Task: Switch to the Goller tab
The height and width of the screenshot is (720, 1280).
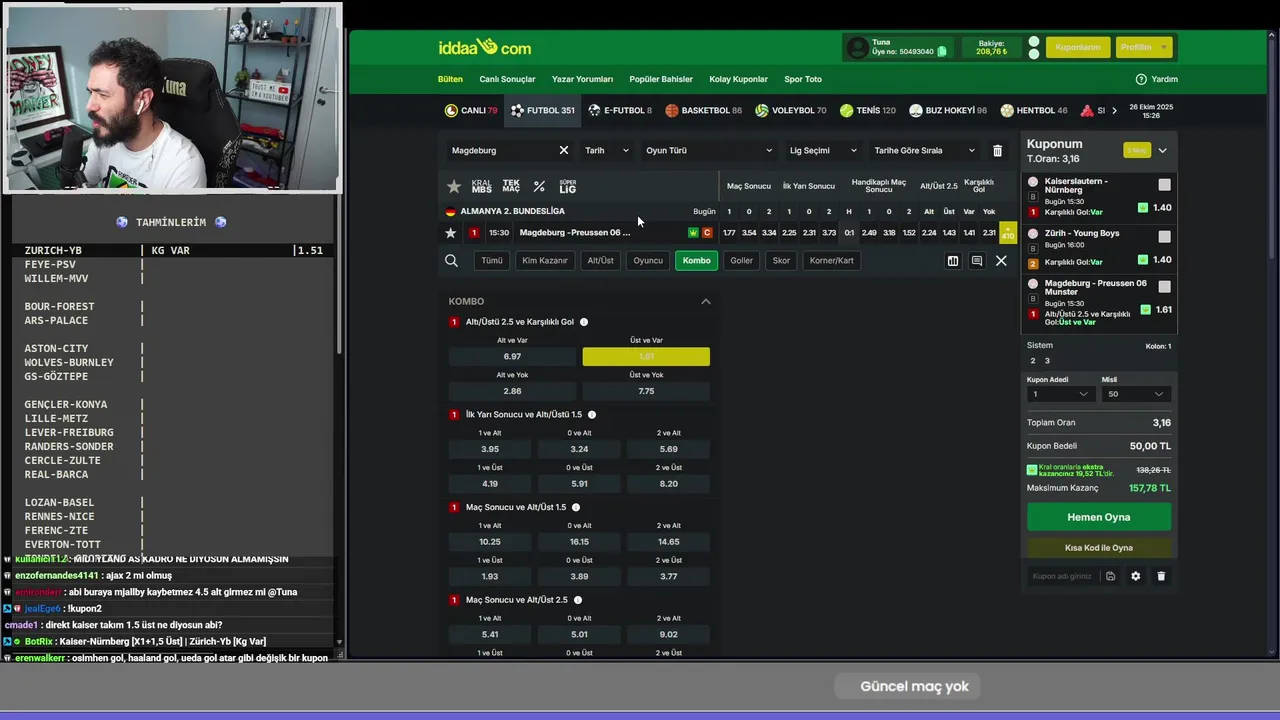Action: pyautogui.click(x=741, y=260)
